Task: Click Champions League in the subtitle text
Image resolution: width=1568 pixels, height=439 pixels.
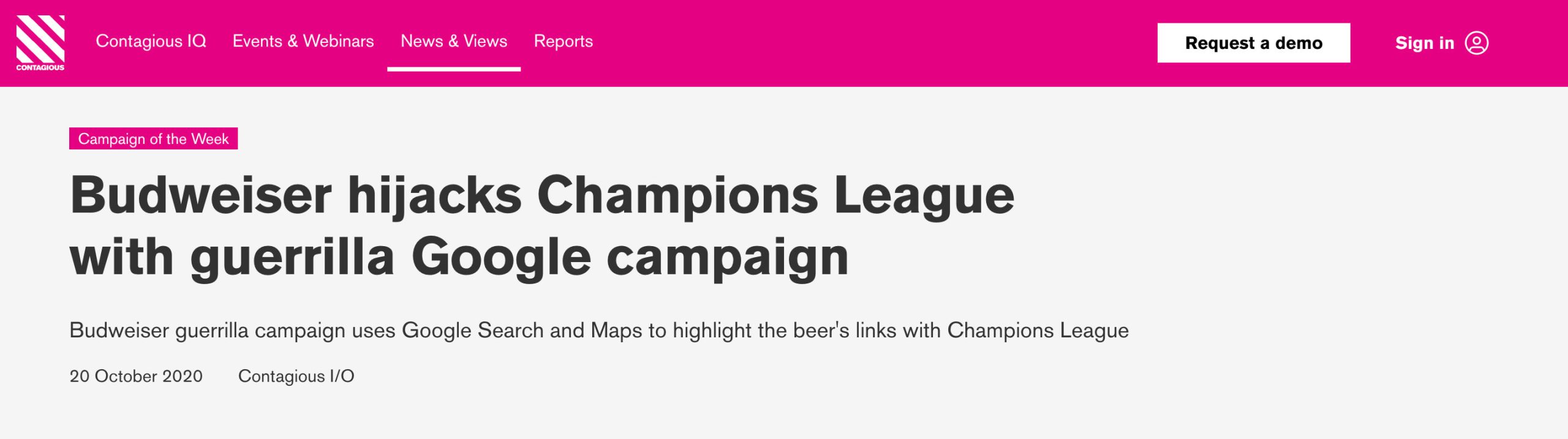Action: [1038, 331]
